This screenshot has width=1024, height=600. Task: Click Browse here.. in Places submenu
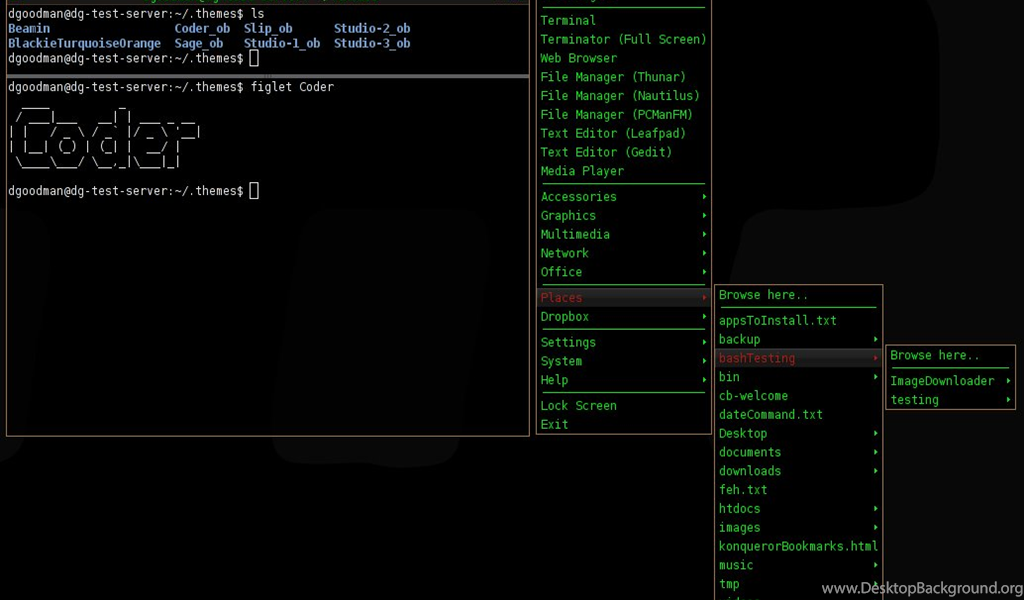pyautogui.click(x=798, y=296)
